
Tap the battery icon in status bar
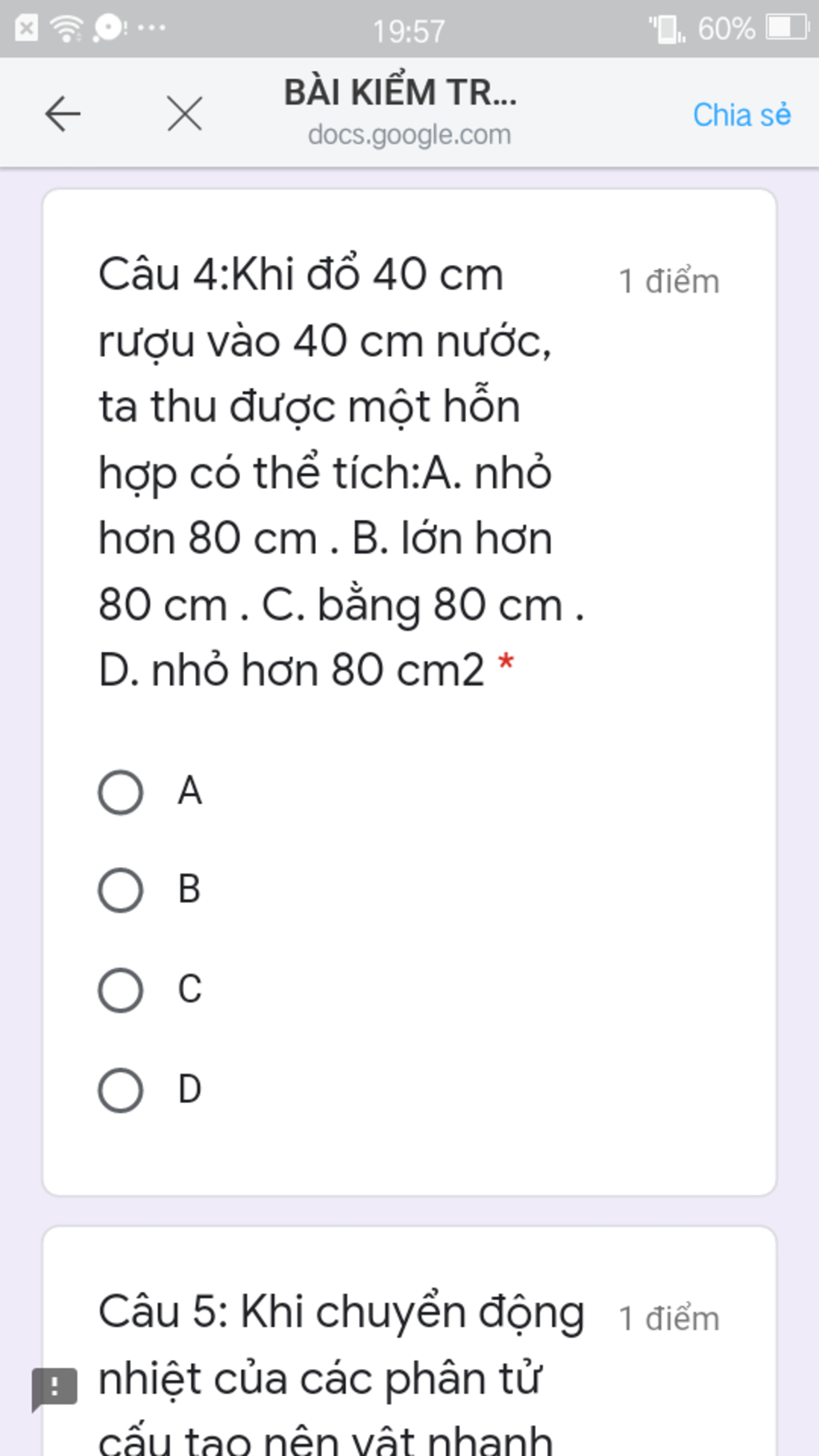[787, 29]
